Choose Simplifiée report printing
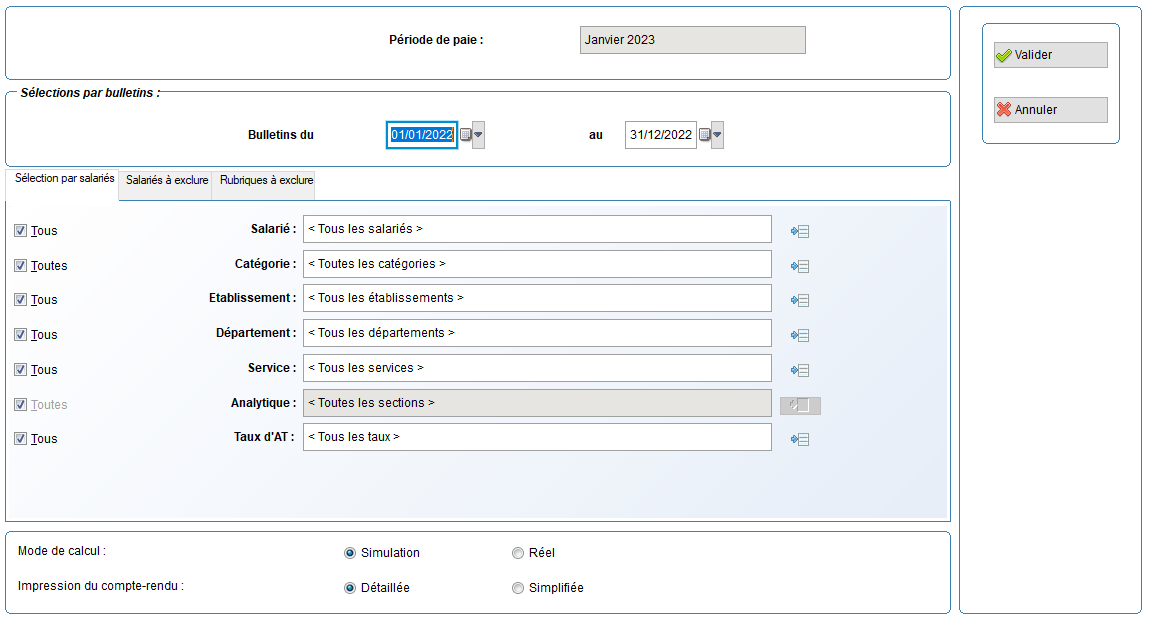This screenshot has width=1161, height=632. coord(518,588)
